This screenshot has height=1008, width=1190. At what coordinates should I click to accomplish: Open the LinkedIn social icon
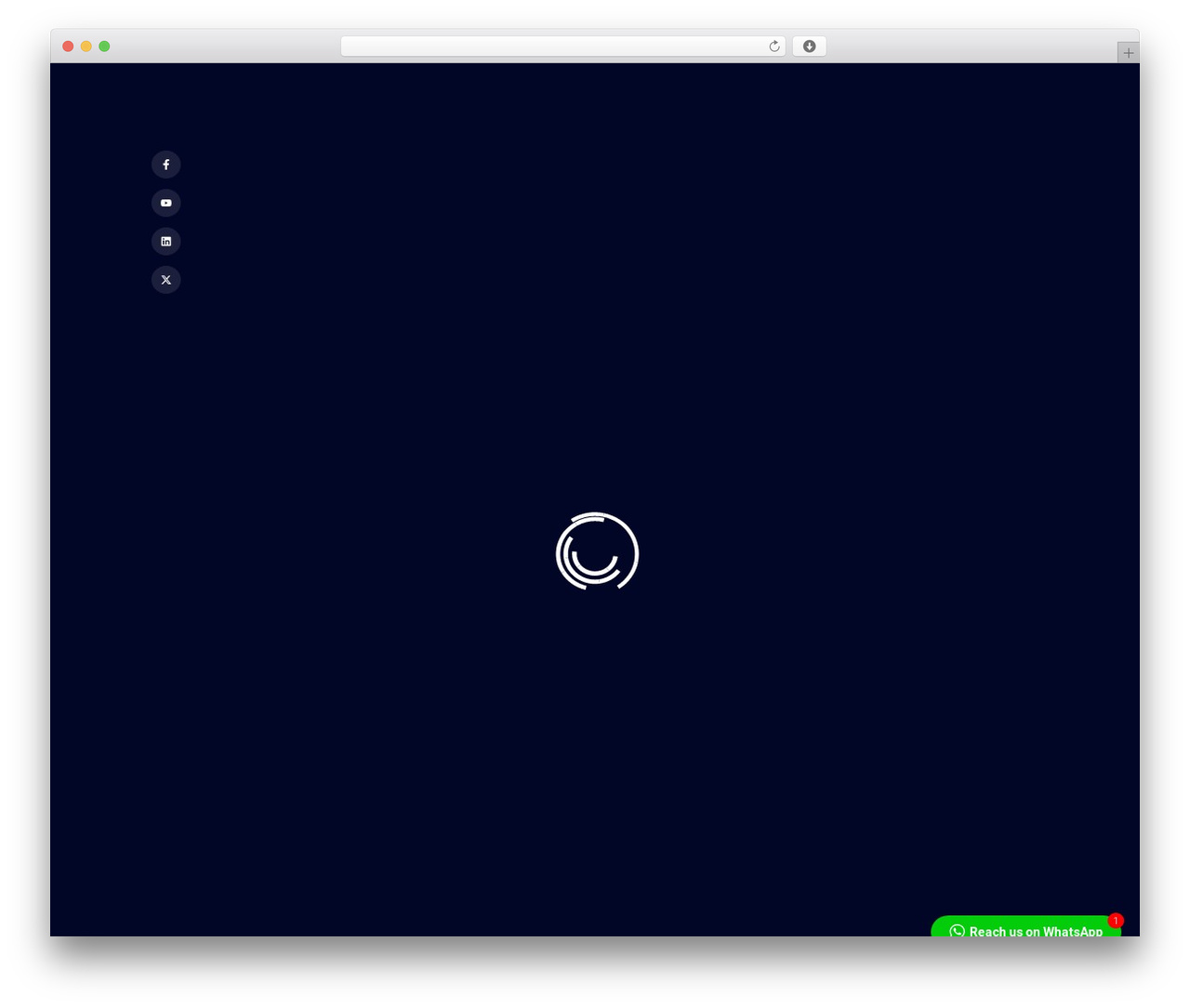tap(165, 242)
